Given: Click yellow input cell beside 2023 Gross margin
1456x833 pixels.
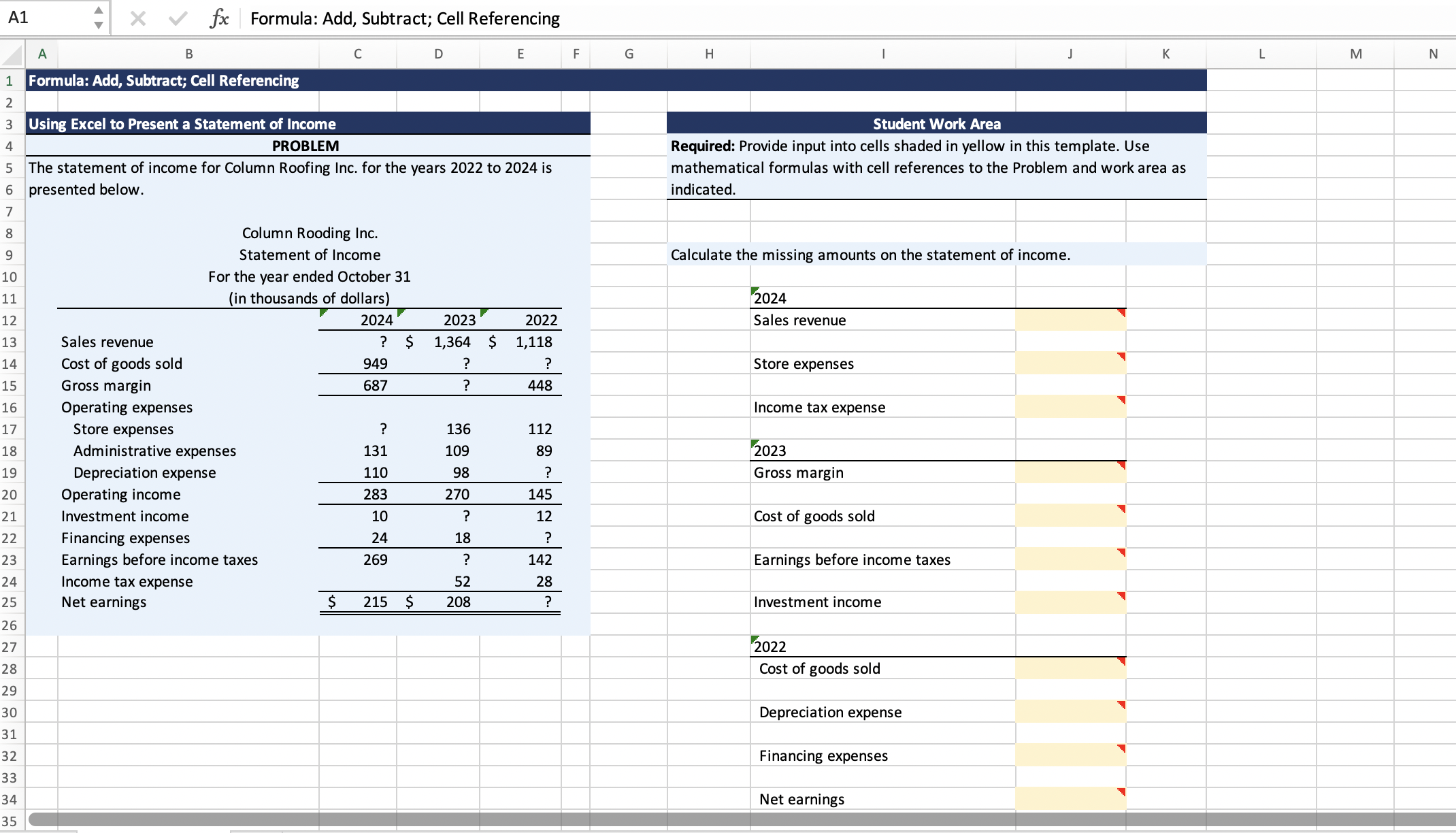Looking at the screenshot, I should tap(1070, 472).
